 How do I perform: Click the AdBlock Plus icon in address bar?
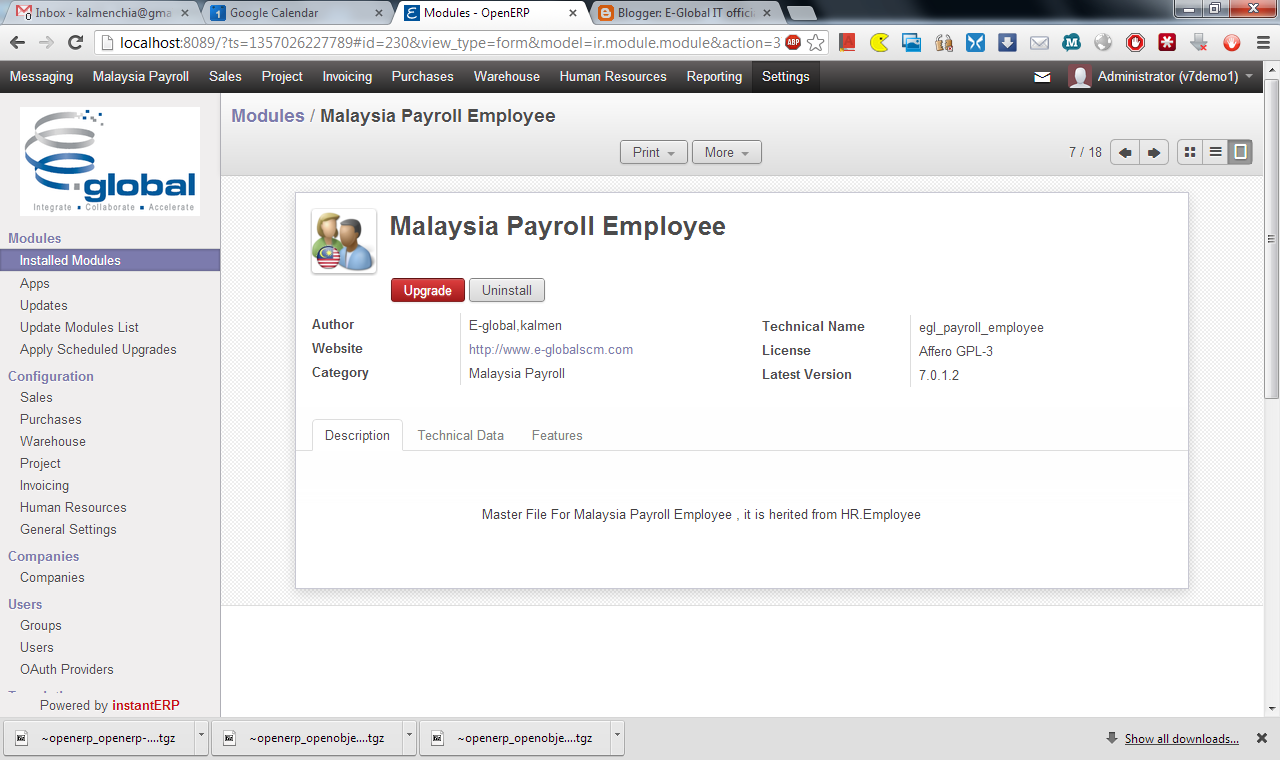point(793,42)
